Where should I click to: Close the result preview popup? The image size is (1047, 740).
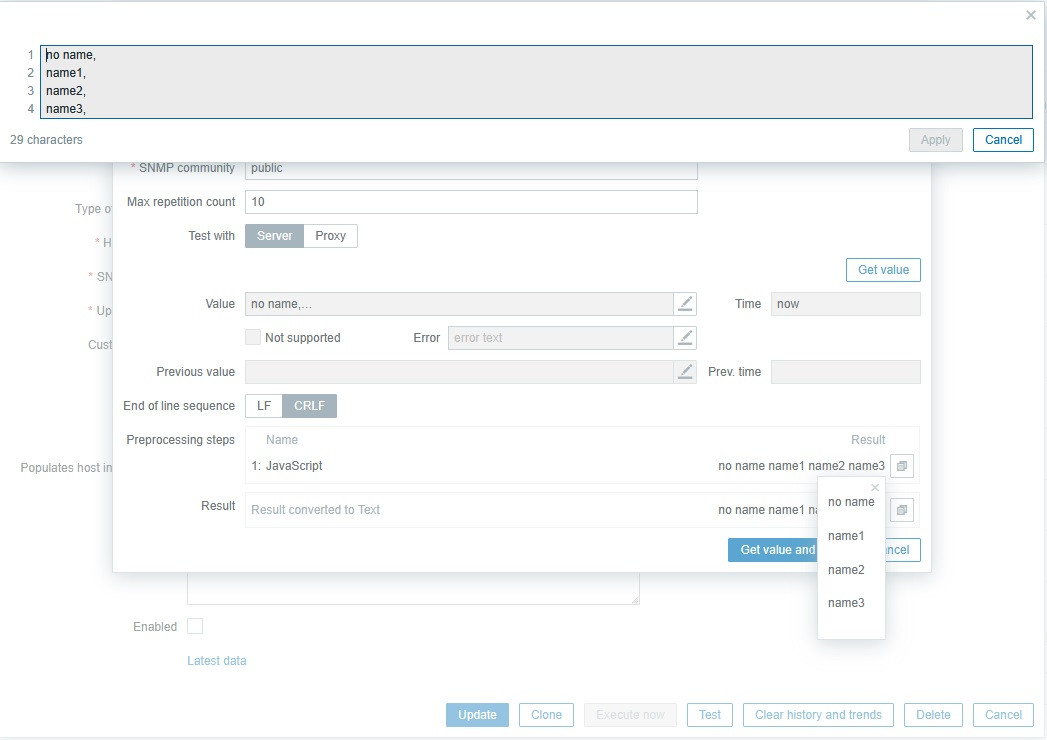(875, 488)
